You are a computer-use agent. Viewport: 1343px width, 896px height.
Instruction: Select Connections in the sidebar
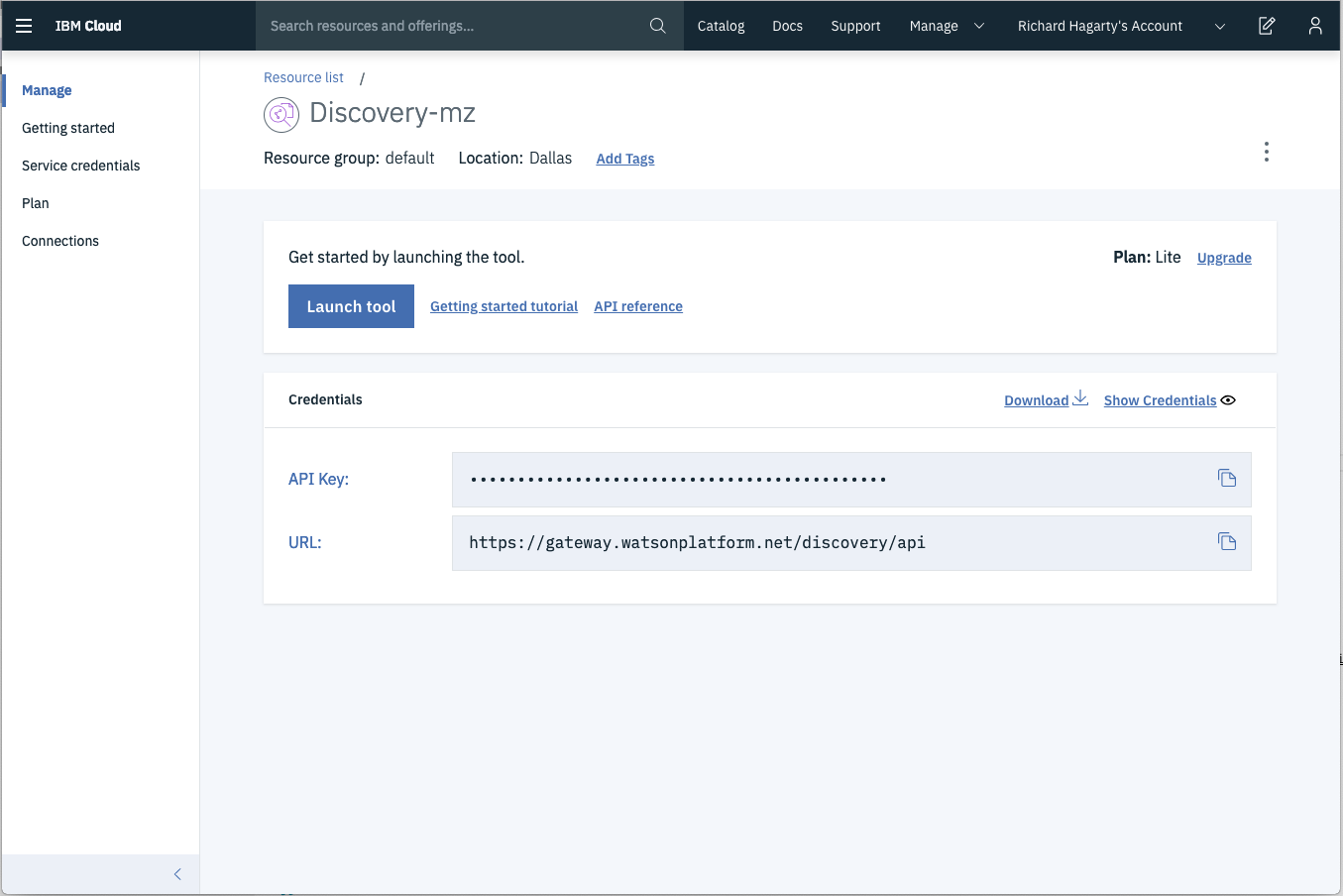(x=60, y=241)
